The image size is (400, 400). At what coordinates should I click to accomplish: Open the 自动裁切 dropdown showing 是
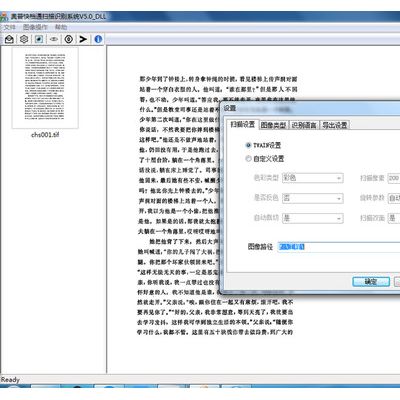pyautogui.click(x=313, y=218)
